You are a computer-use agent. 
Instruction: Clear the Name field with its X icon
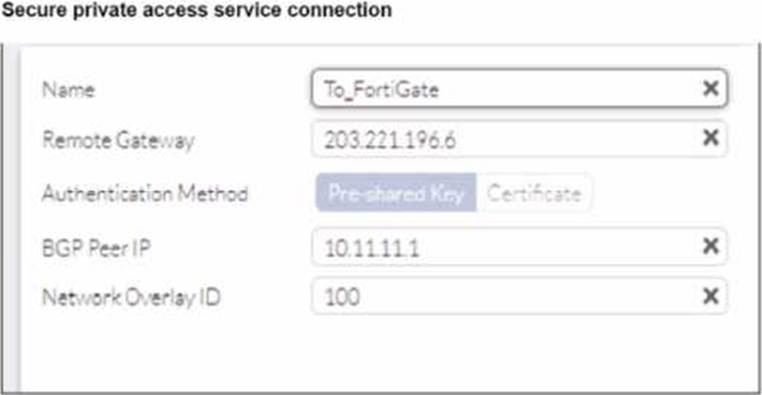pyautogui.click(x=710, y=88)
